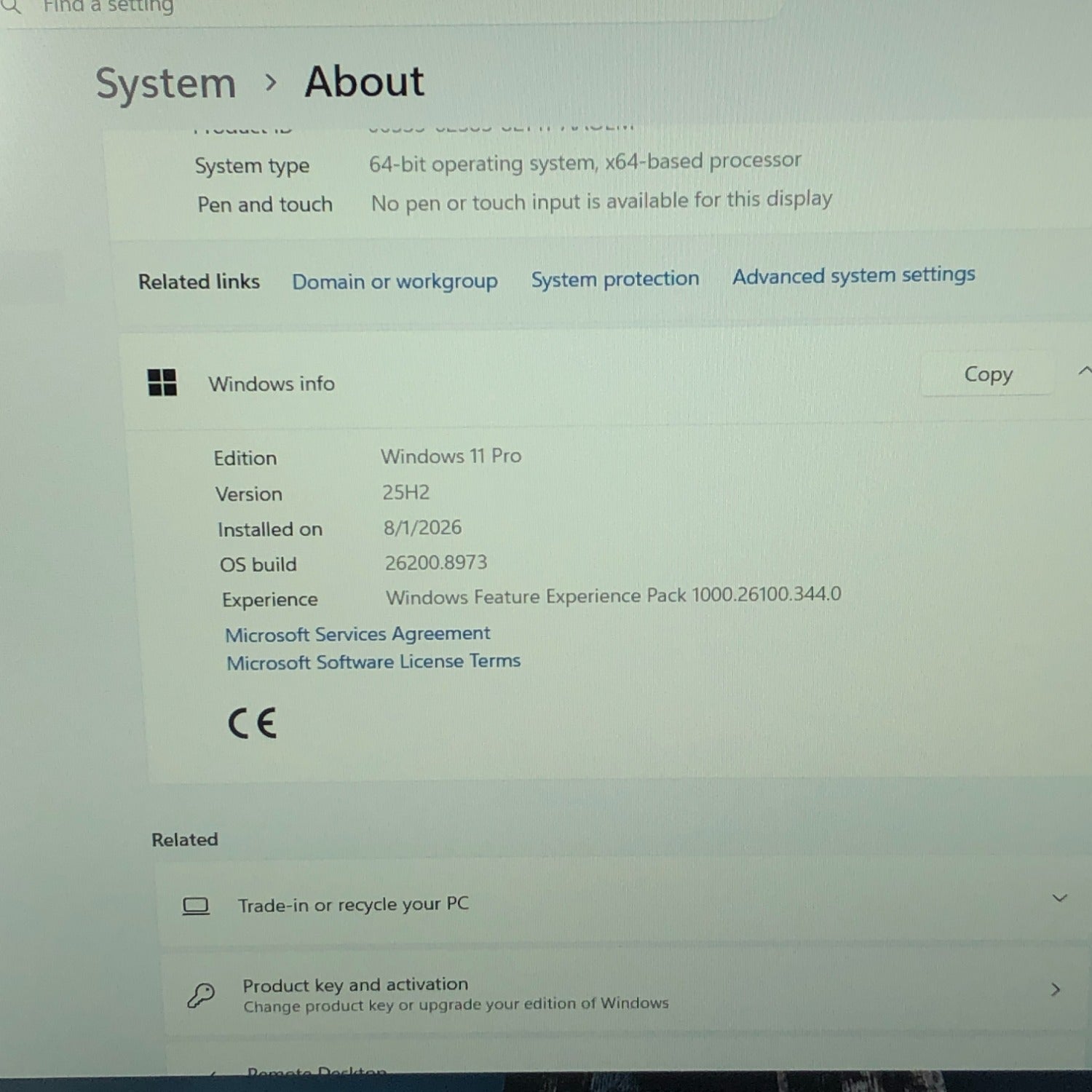Collapse the Windows info section
The height and width of the screenshot is (1092, 1092).
1084,371
